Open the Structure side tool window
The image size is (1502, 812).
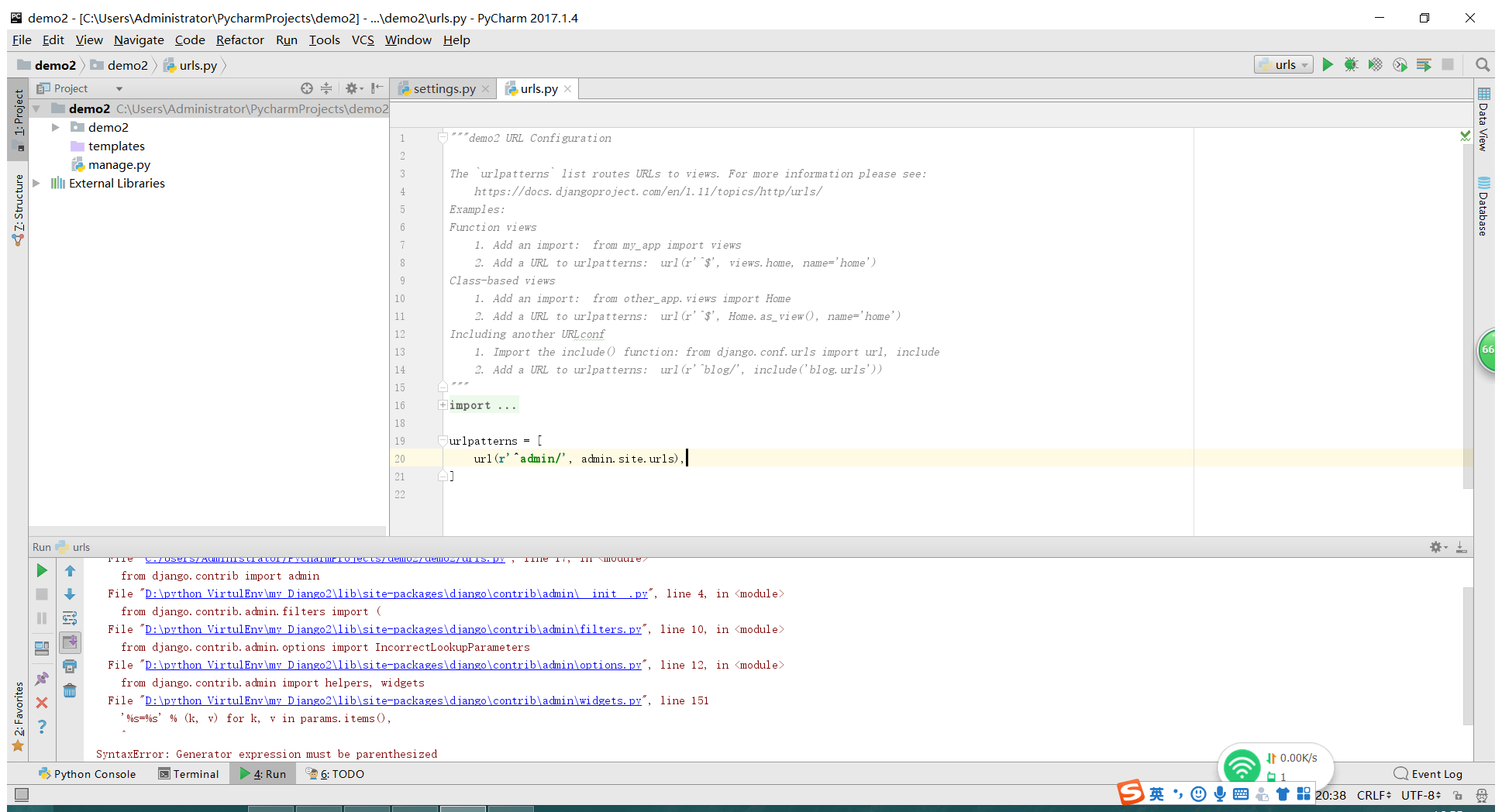pos(18,210)
